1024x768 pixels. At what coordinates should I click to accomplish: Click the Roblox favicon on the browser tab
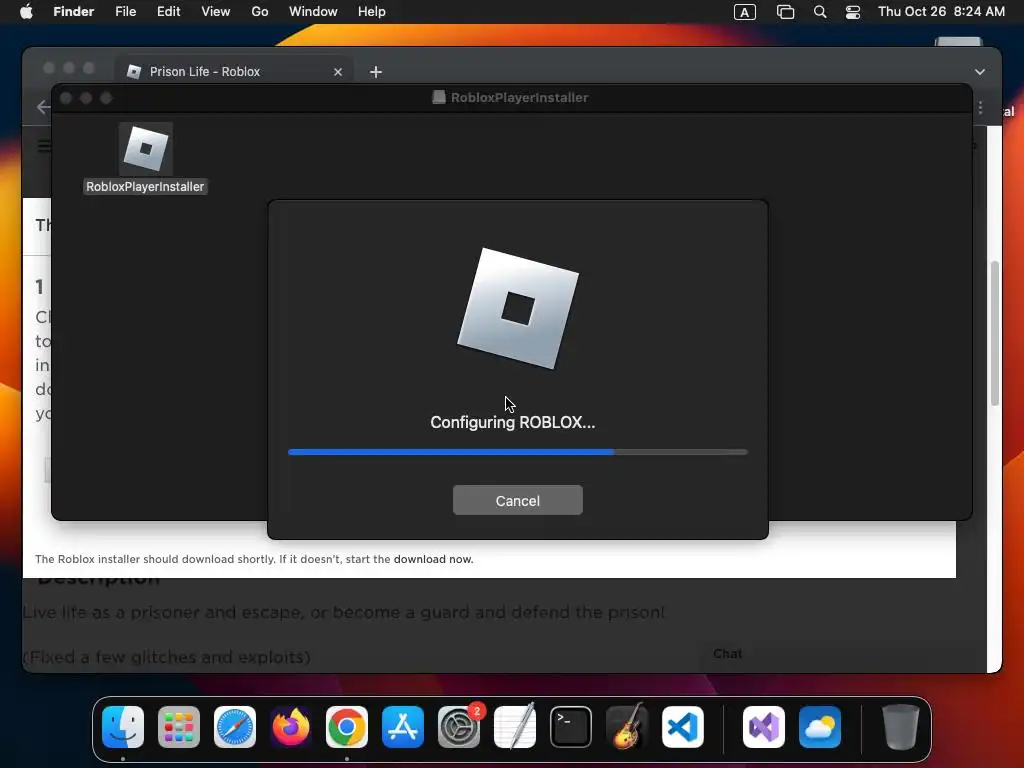click(134, 72)
